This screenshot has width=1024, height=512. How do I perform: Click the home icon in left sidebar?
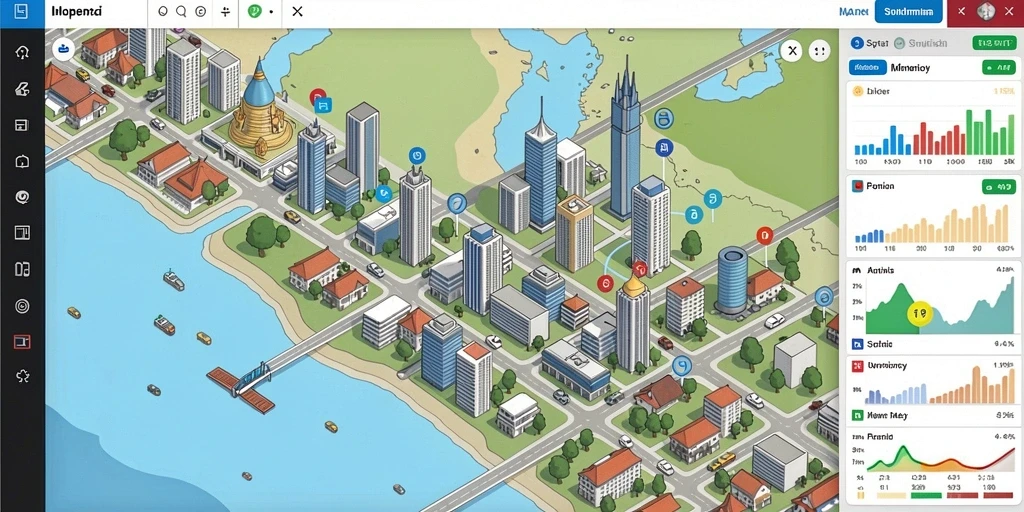click(22, 52)
